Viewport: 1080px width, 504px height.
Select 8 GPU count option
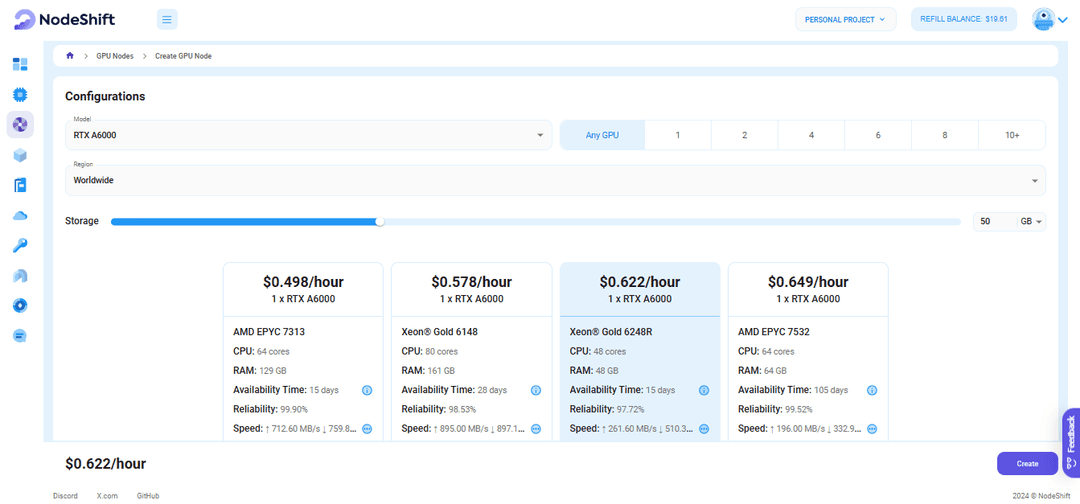945,136
